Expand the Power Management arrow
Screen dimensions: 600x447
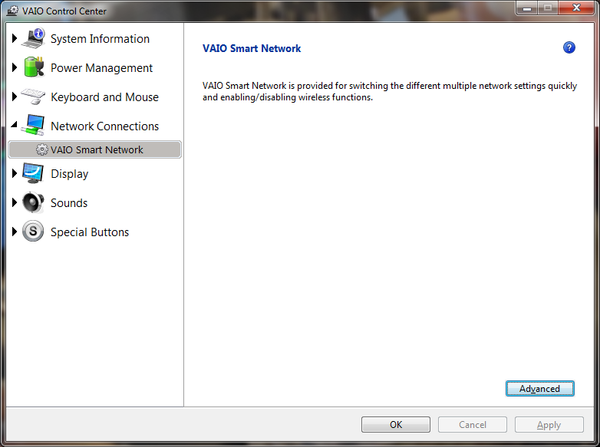(x=14, y=68)
